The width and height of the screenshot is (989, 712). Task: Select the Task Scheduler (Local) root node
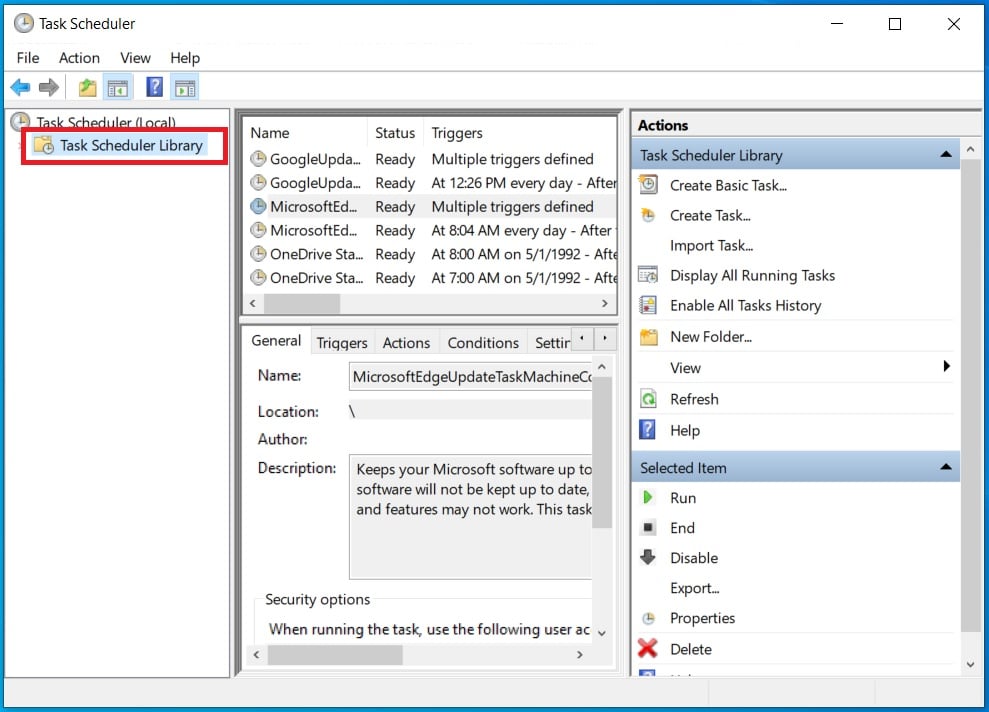[105, 122]
